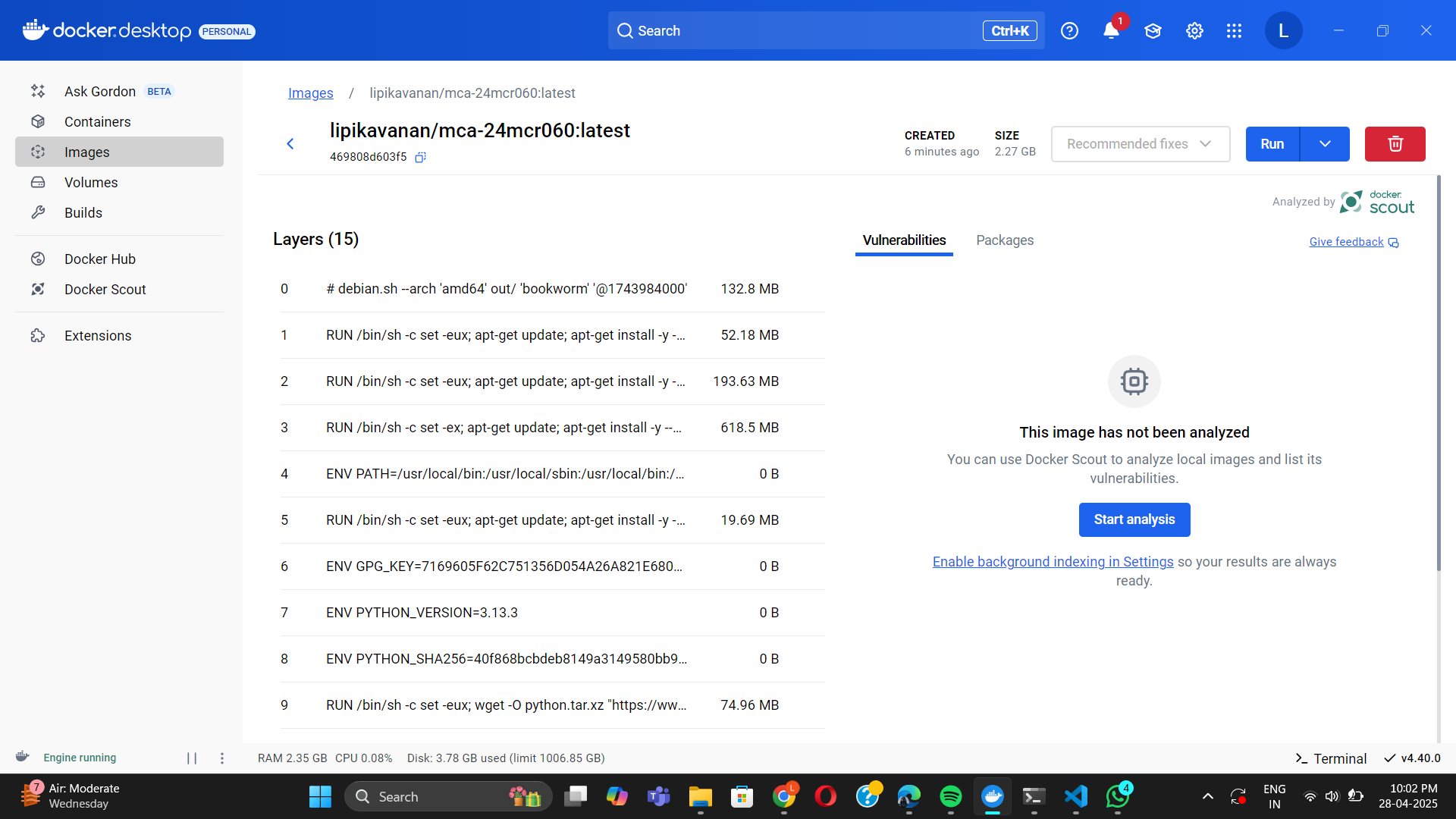Screen dimensions: 1456x819
Task: Open the user account avatar L
Action: coord(1283,30)
